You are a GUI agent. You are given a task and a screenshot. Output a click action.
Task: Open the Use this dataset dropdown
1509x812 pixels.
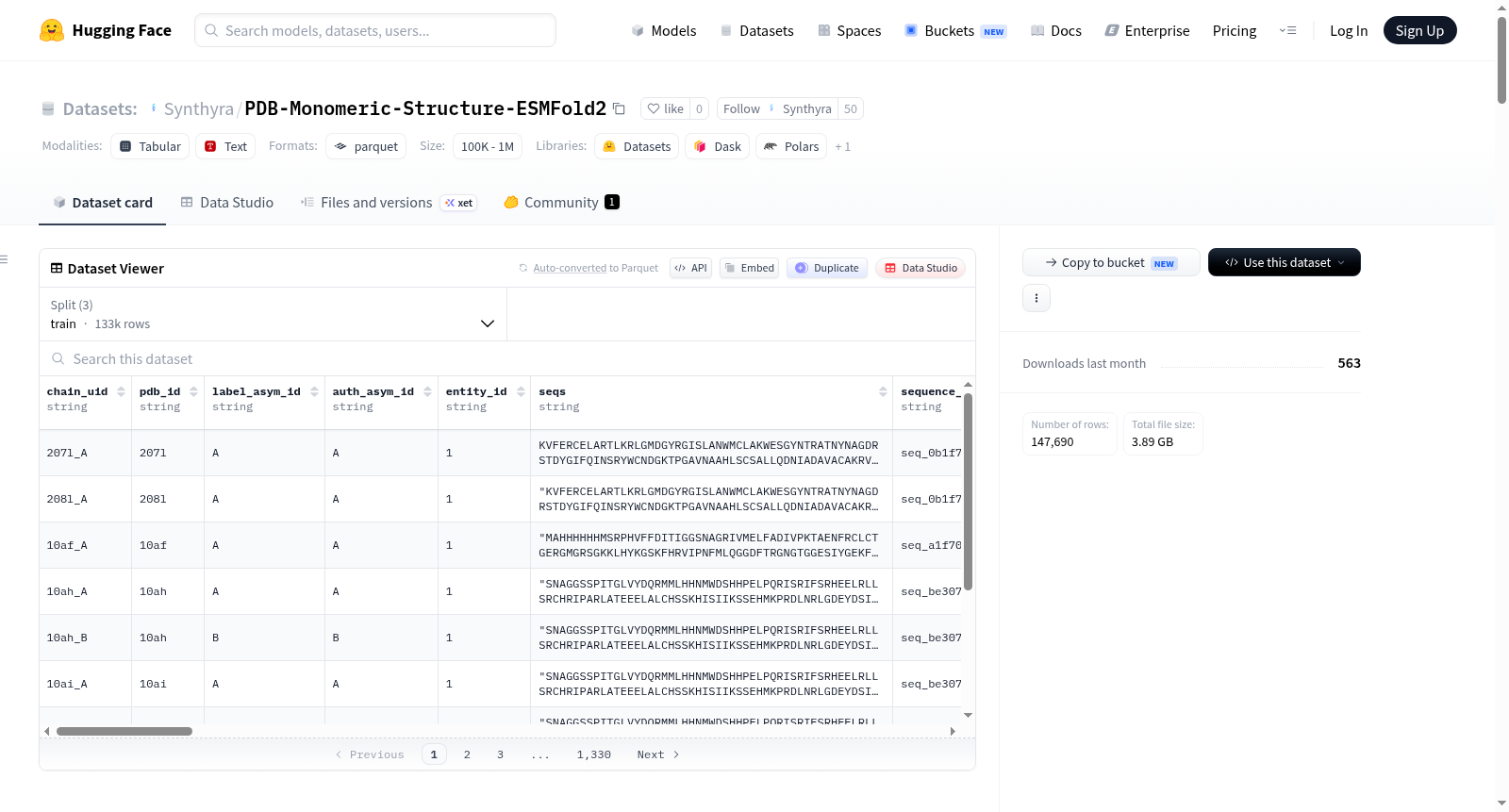point(1284,262)
